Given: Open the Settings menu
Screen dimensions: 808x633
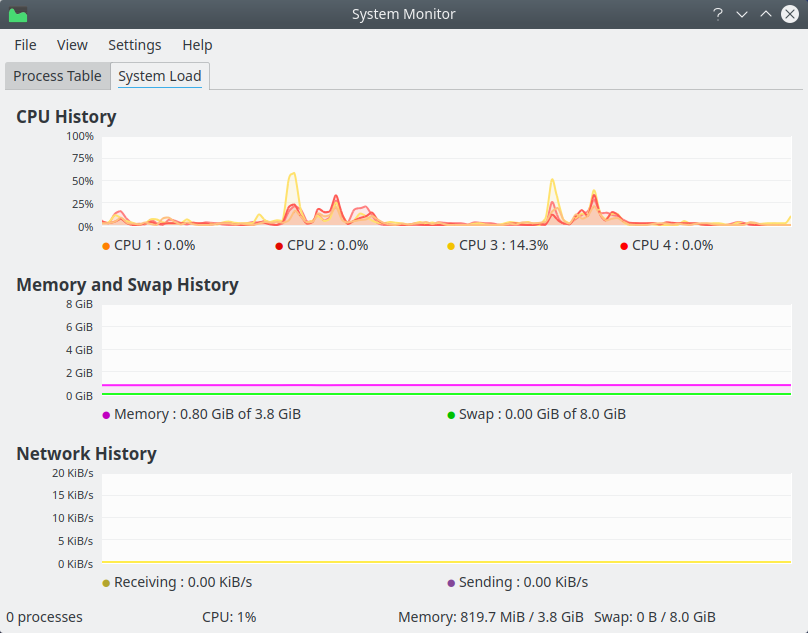Looking at the screenshot, I should (134, 45).
